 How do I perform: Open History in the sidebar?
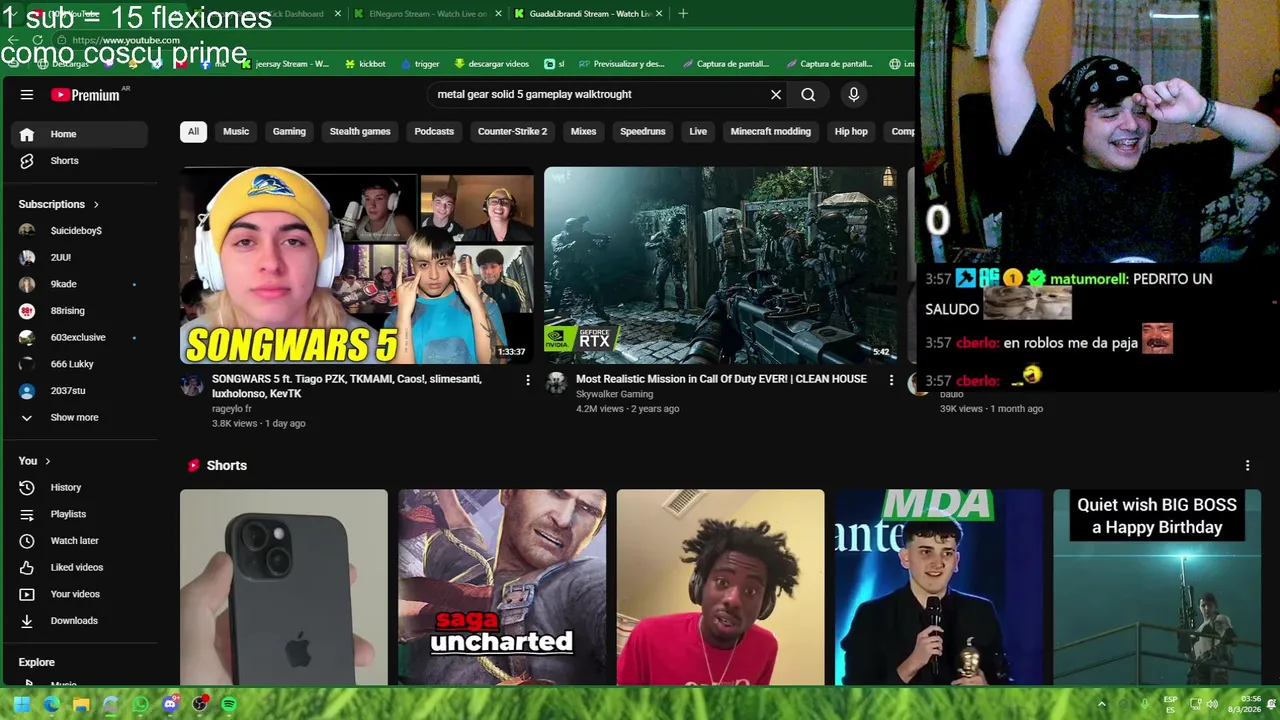(x=77, y=488)
